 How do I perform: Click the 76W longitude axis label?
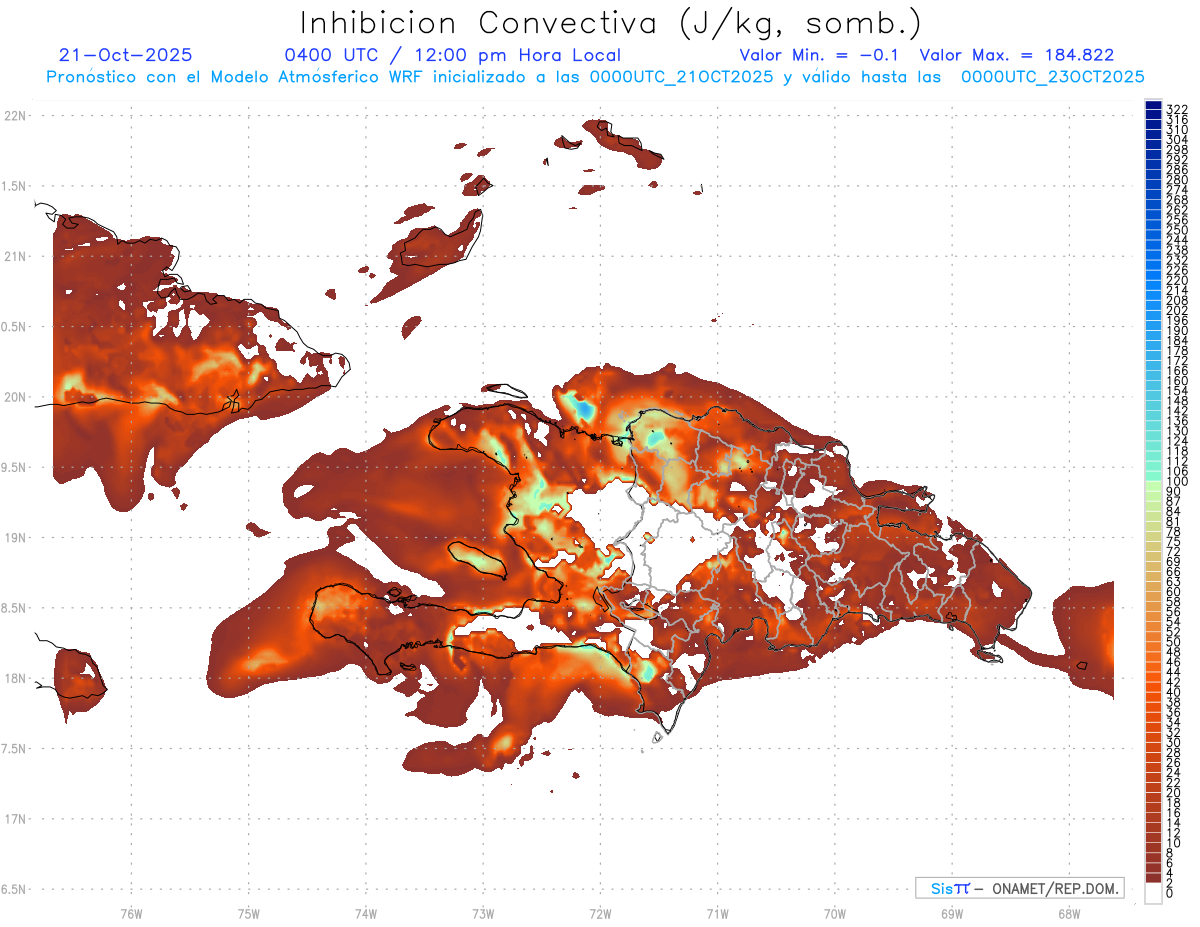(x=131, y=913)
